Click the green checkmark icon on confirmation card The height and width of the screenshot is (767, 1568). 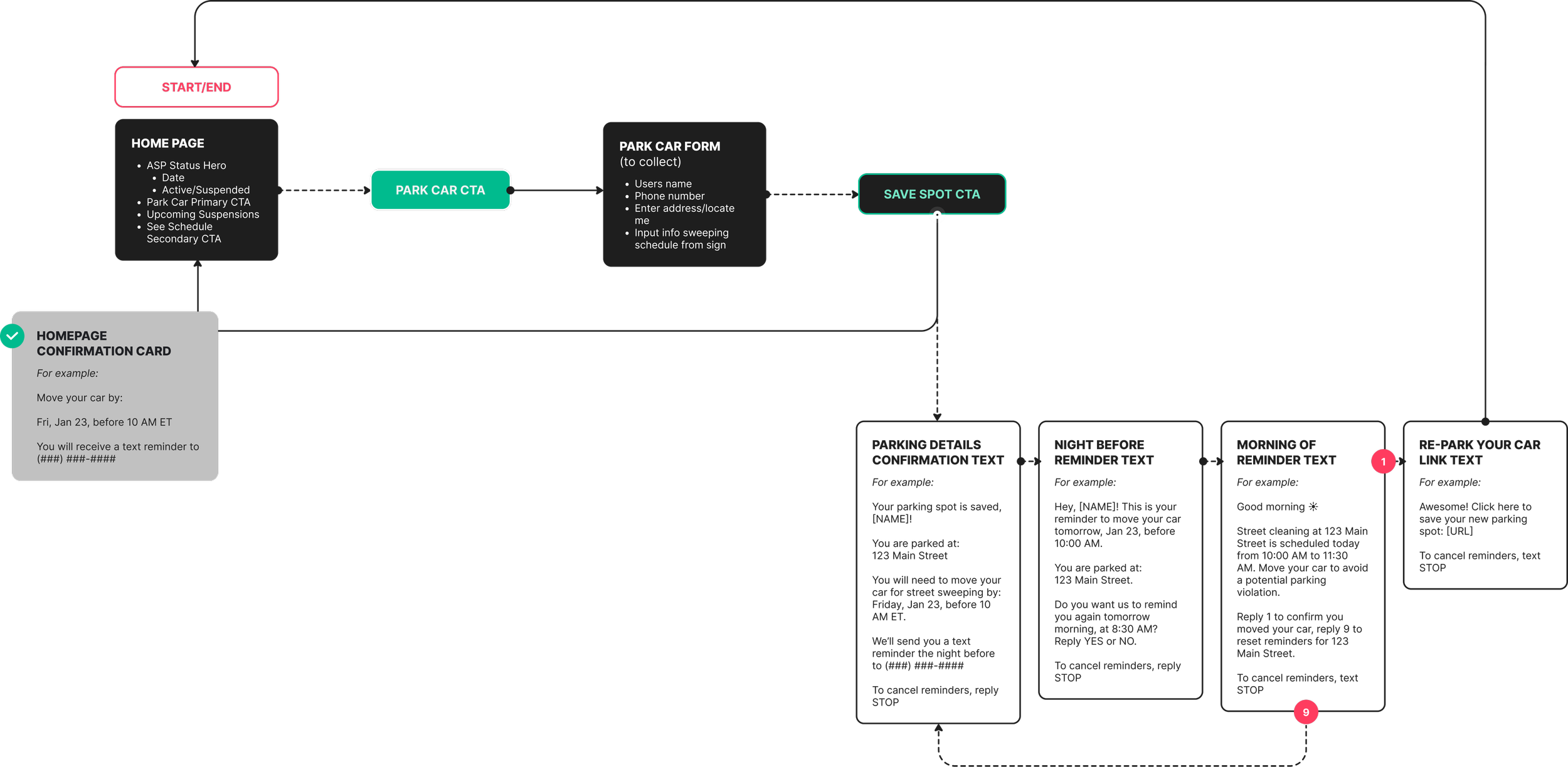click(13, 336)
